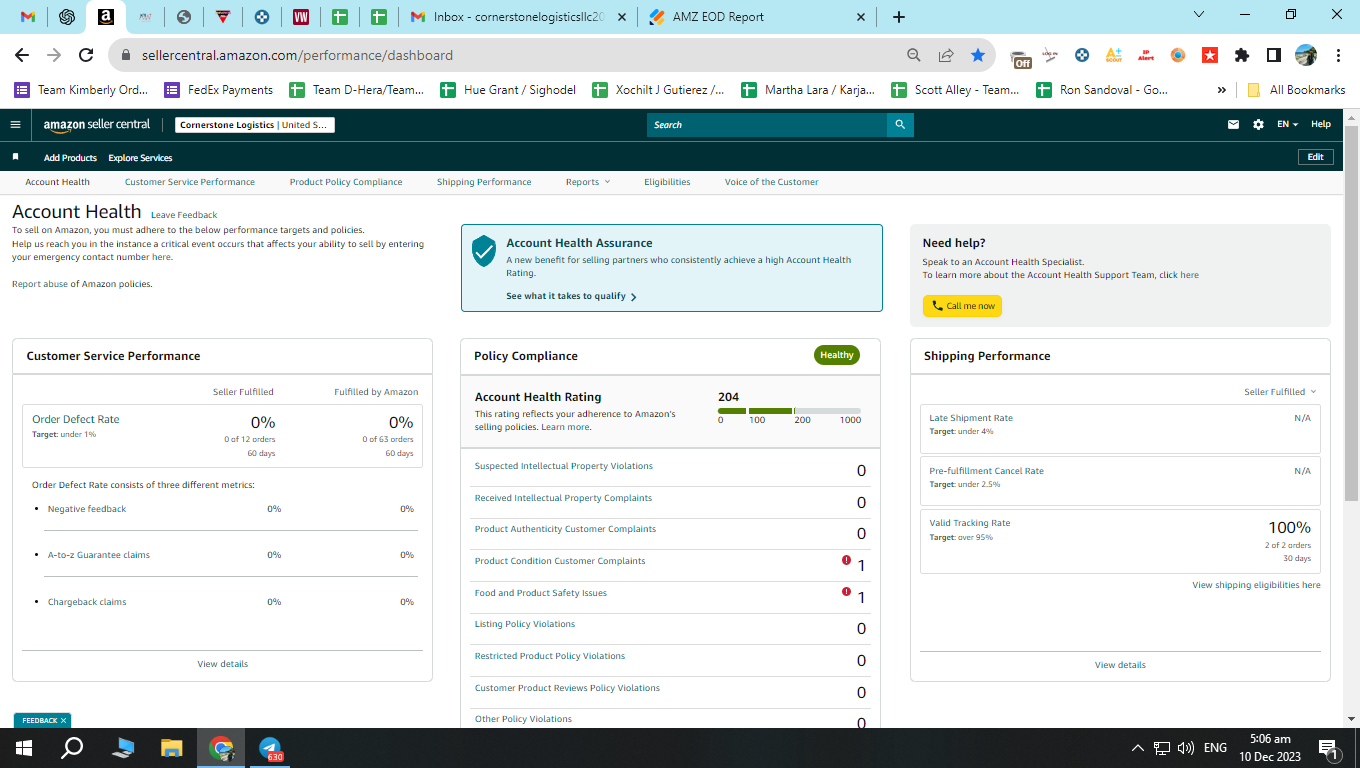Open the All Bookmarks folder
Screen dimensions: 1360x768
coord(1296,89)
